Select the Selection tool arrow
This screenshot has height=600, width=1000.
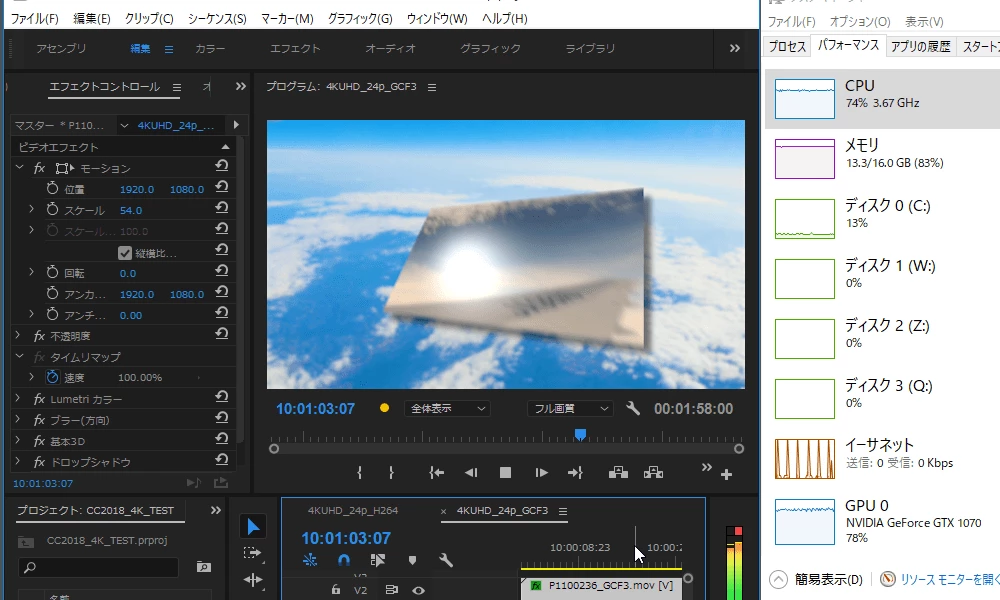tap(253, 527)
